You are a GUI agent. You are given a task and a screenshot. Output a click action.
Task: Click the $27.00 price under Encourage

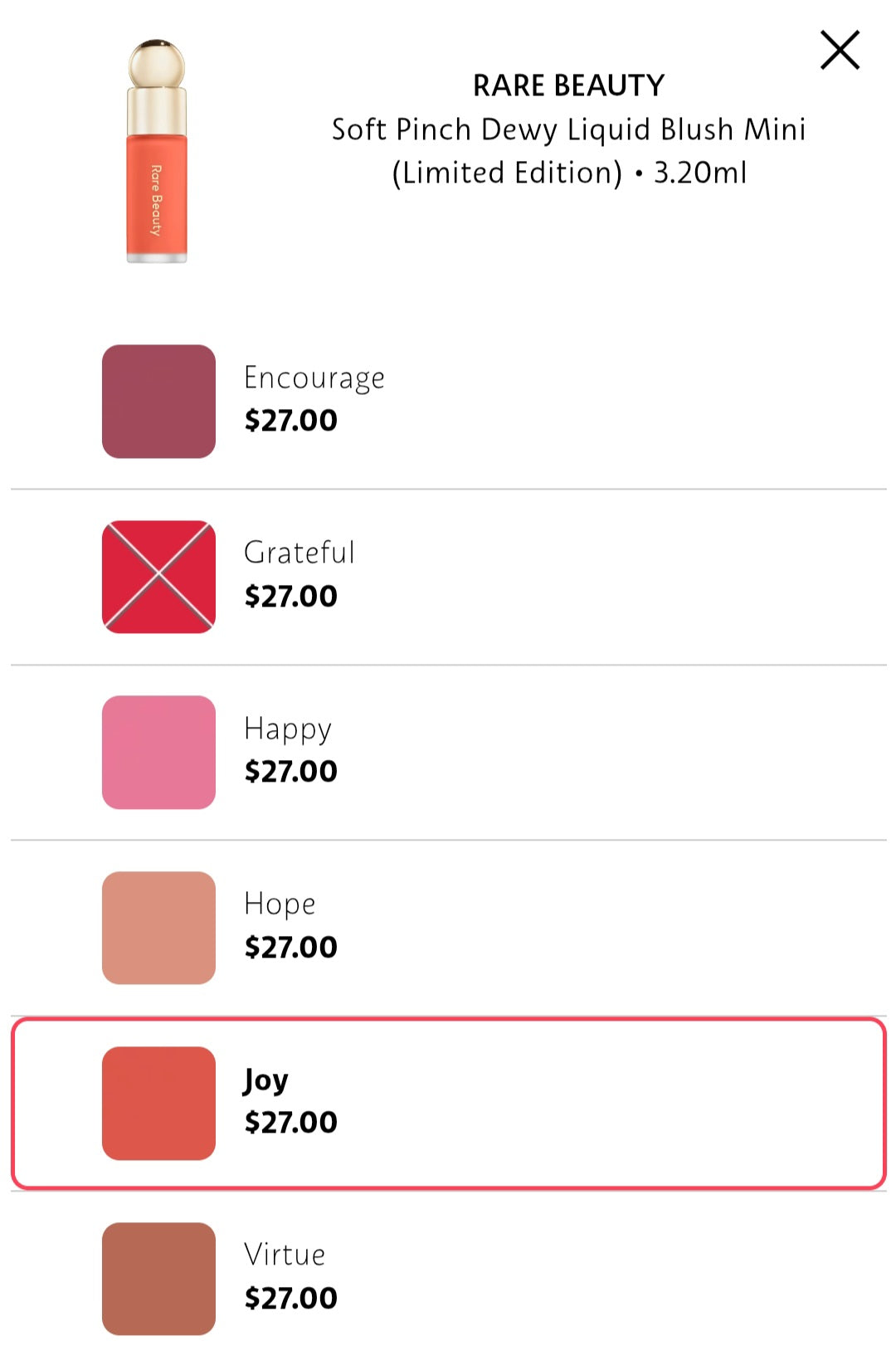290,421
